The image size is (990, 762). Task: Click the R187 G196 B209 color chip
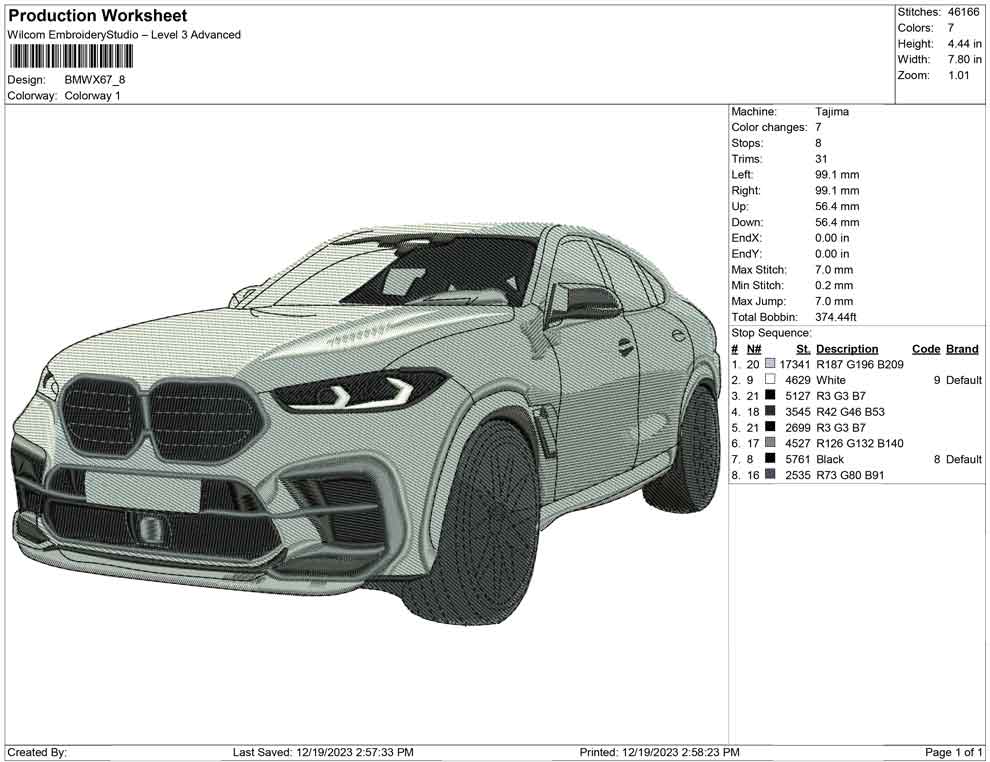pyautogui.click(x=770, y=364)
